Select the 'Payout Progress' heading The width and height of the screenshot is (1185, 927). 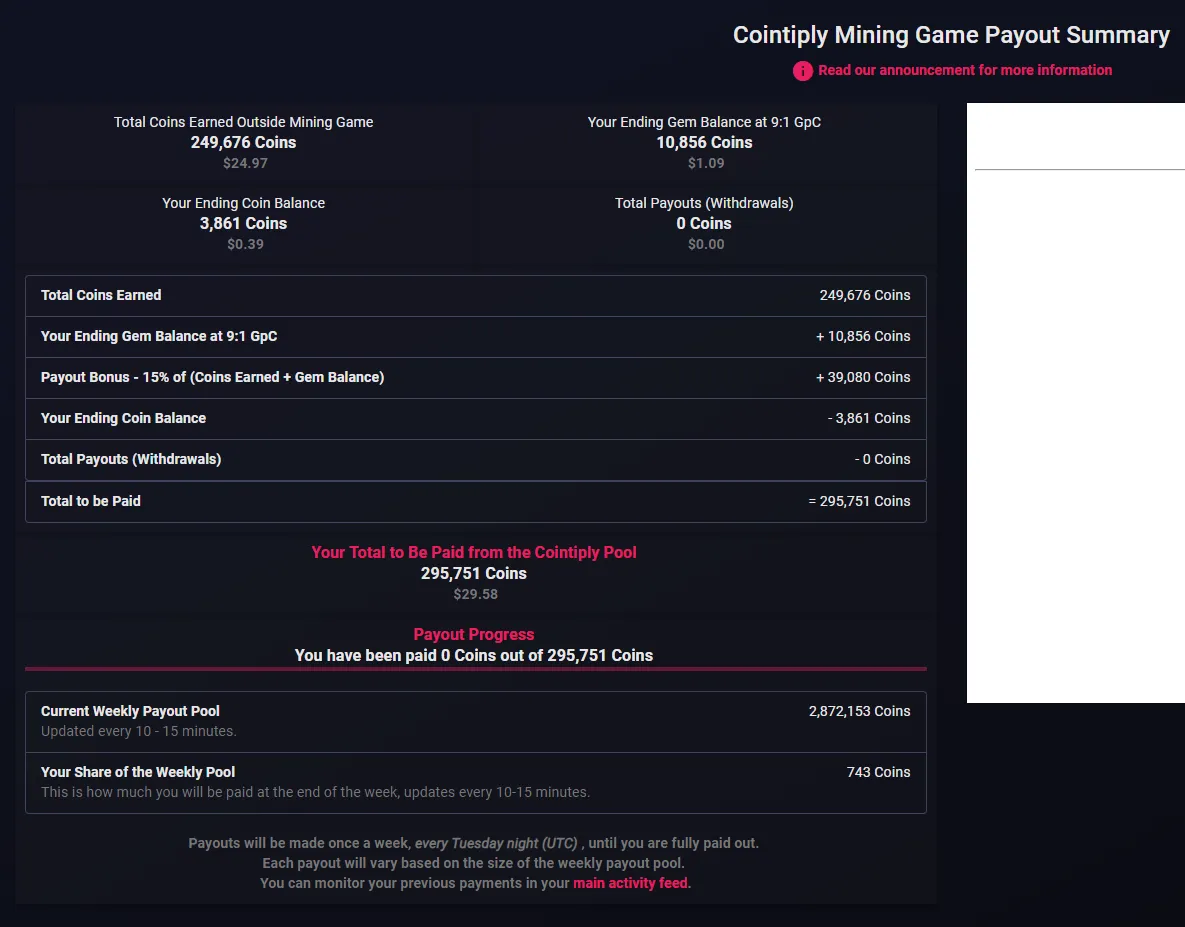coord(474,635)
